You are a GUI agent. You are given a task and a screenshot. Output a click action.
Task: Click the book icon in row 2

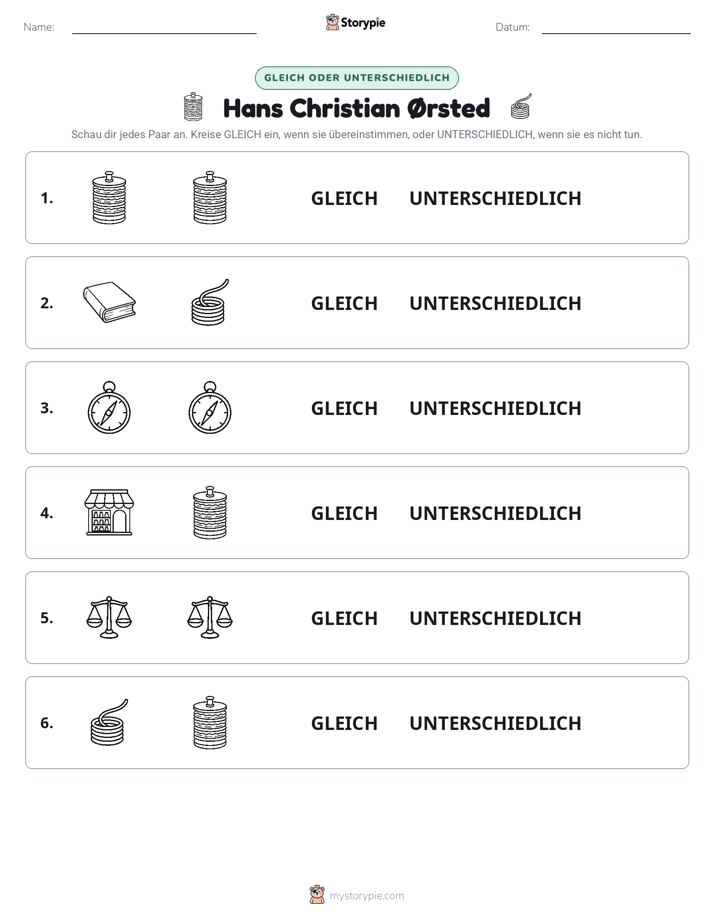pyautogui.click(x=110, y=302)
